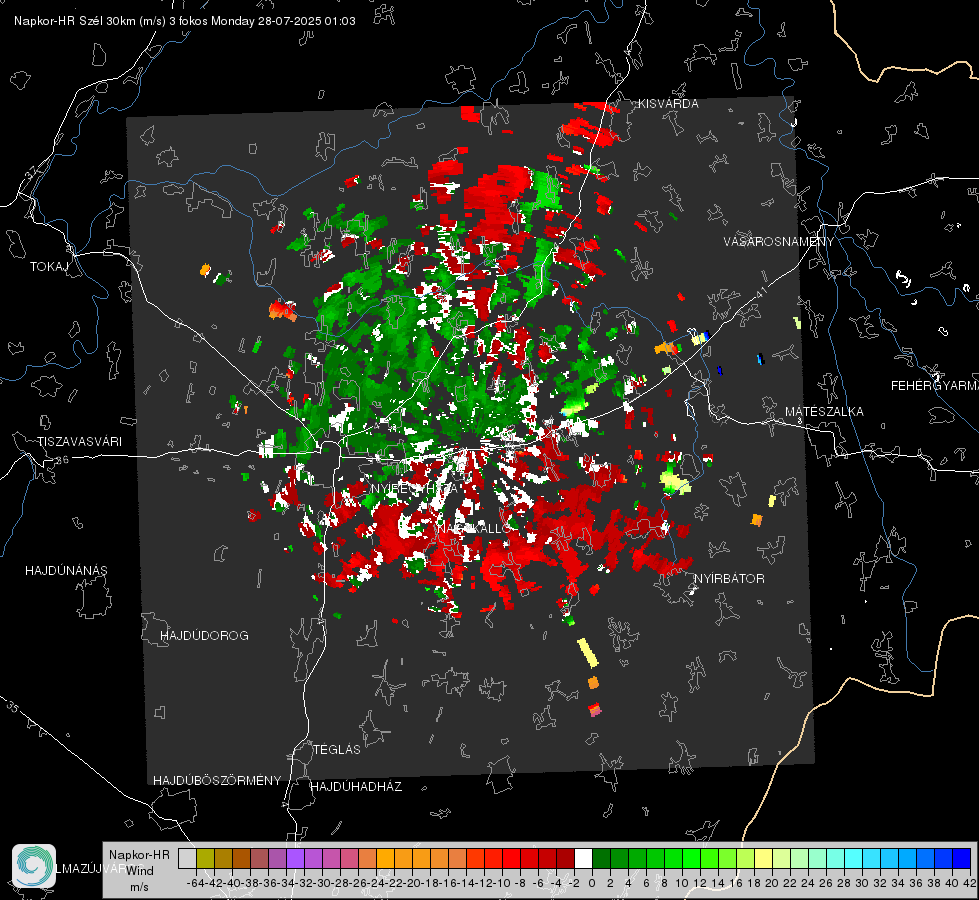The height and width of the screenshot is (900, 979).
Task: Click the VÁSÁROSNAMÉNY city label
Action: coord(779,242)
